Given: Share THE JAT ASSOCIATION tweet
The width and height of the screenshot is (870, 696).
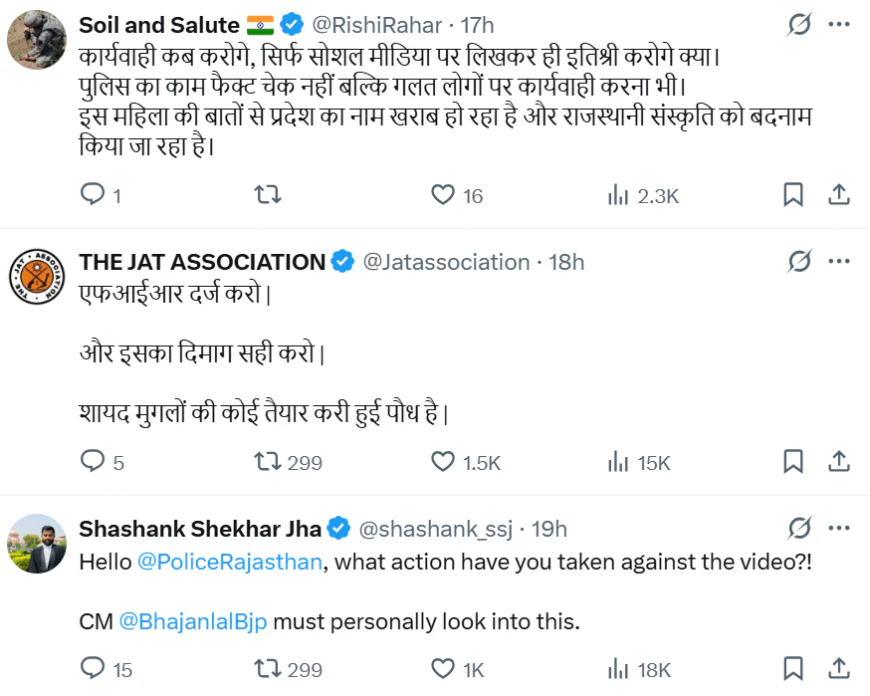Looking at the screenshot, I should 840,461.
